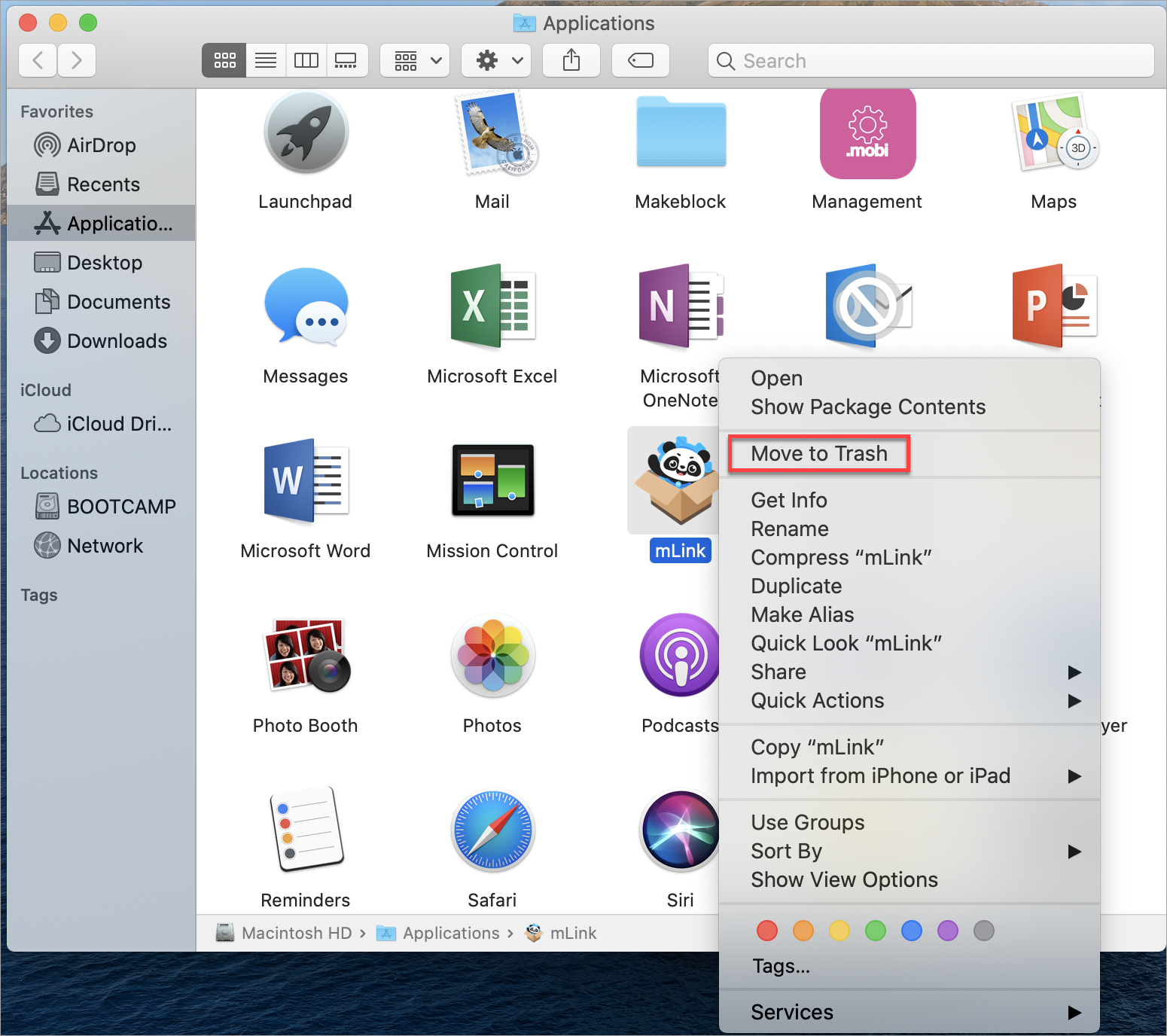Choose Duplicate from context menu
Viewport: 1167px width, 1036px height.
(910, 586)
